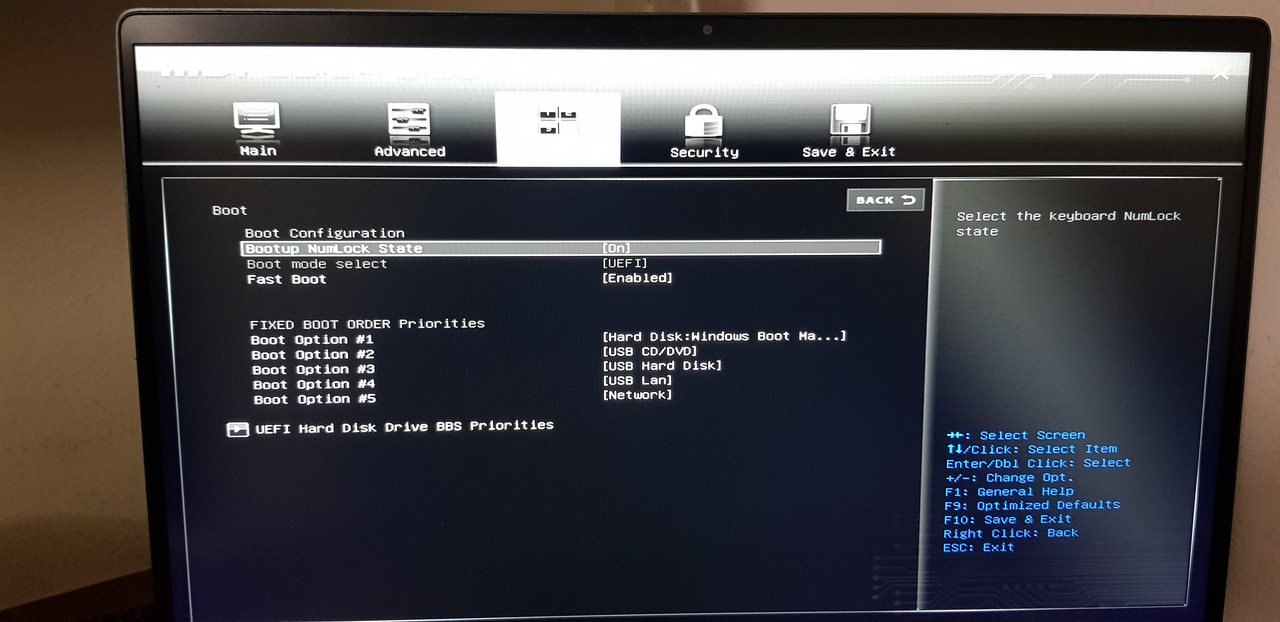
Task: Click the ESC: Exit hint
Action: point(978,548)
